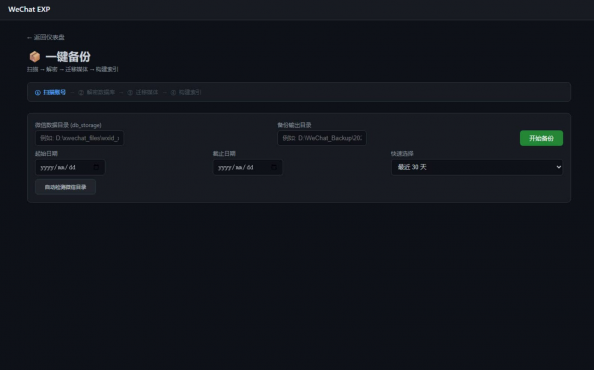Click the subtitle 扫描 → 解密 → 迁移媒体 → 构建索引

click(x=73, y=69)
